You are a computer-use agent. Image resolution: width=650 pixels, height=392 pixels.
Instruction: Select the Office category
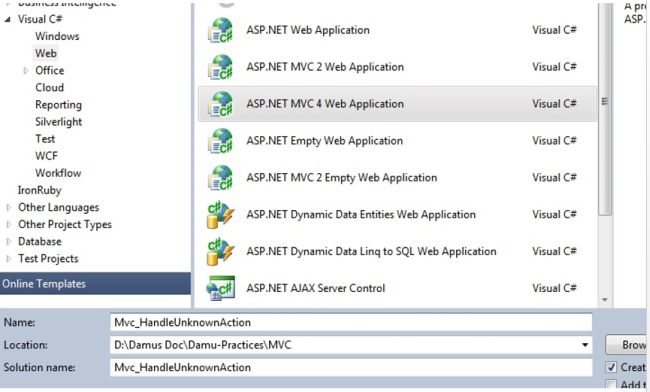(50, 70)
